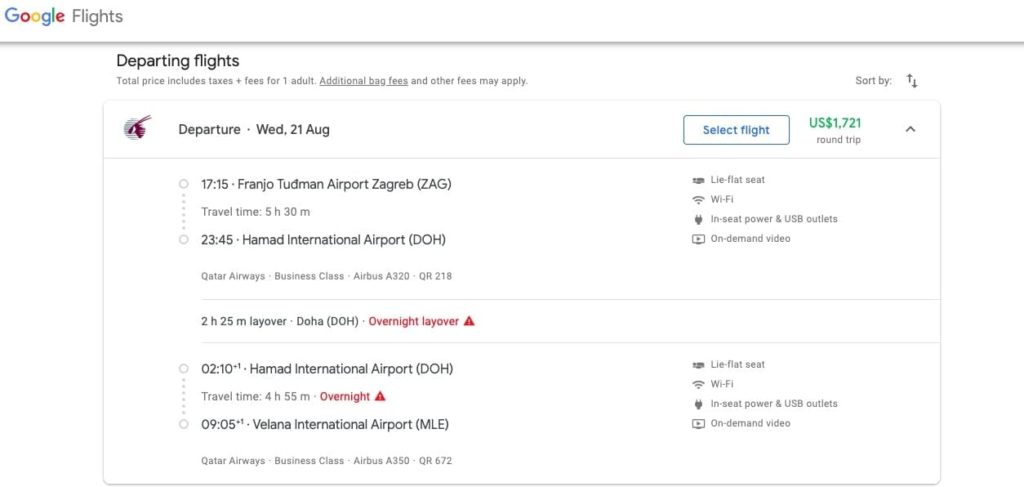Click Wi-Fi icon for flight QR 672
1024x487 pixels.
click(698, 385)
